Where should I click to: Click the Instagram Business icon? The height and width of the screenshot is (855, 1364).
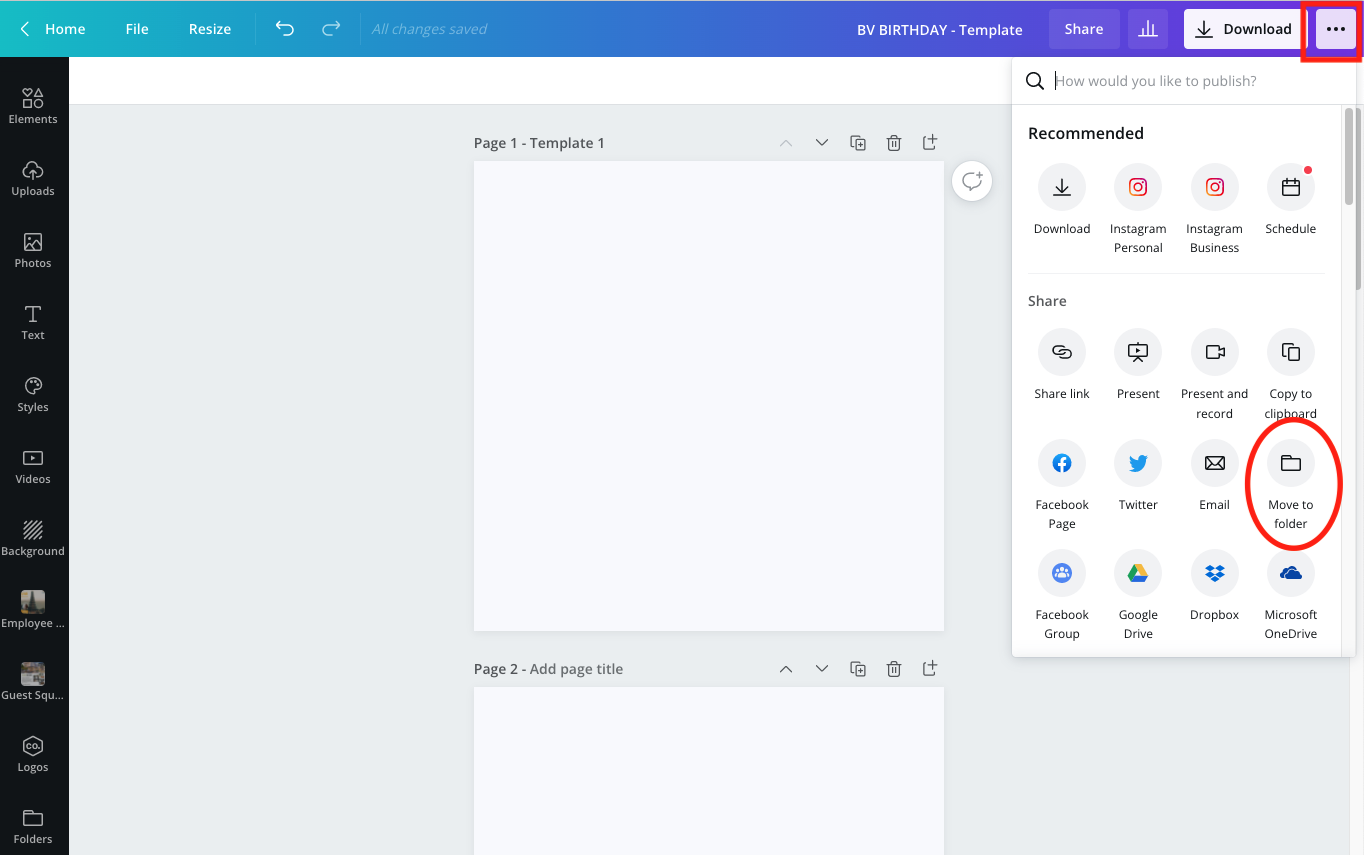[x=1214, y=187]
